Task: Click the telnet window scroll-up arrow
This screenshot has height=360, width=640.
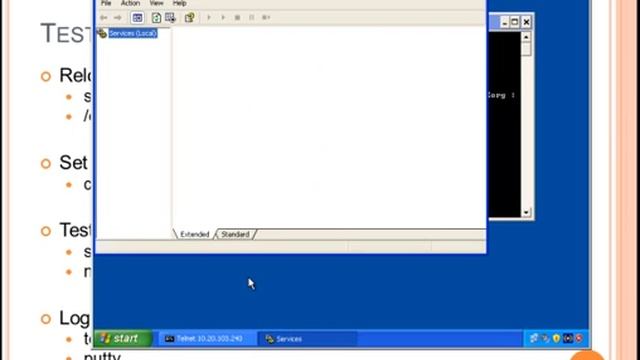Action: point(526,37)
